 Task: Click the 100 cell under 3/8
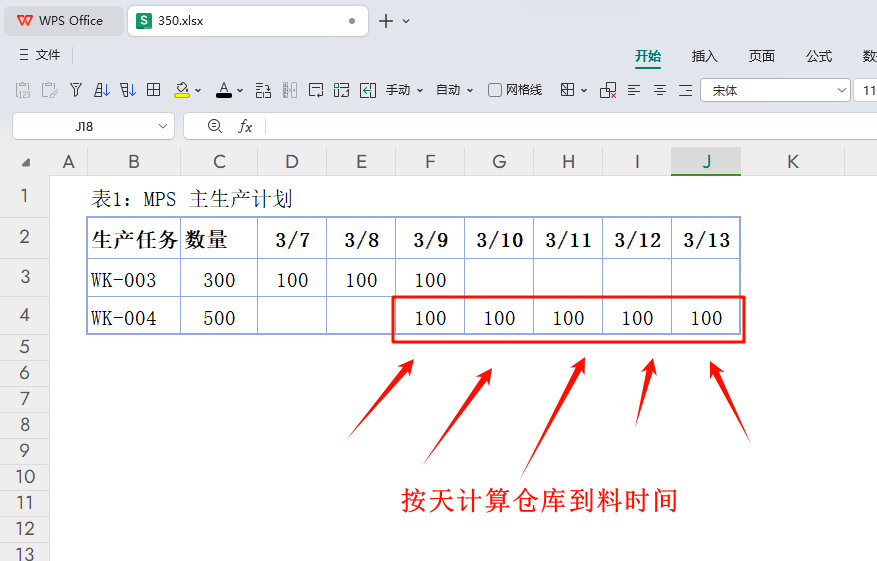pos(361,278)
